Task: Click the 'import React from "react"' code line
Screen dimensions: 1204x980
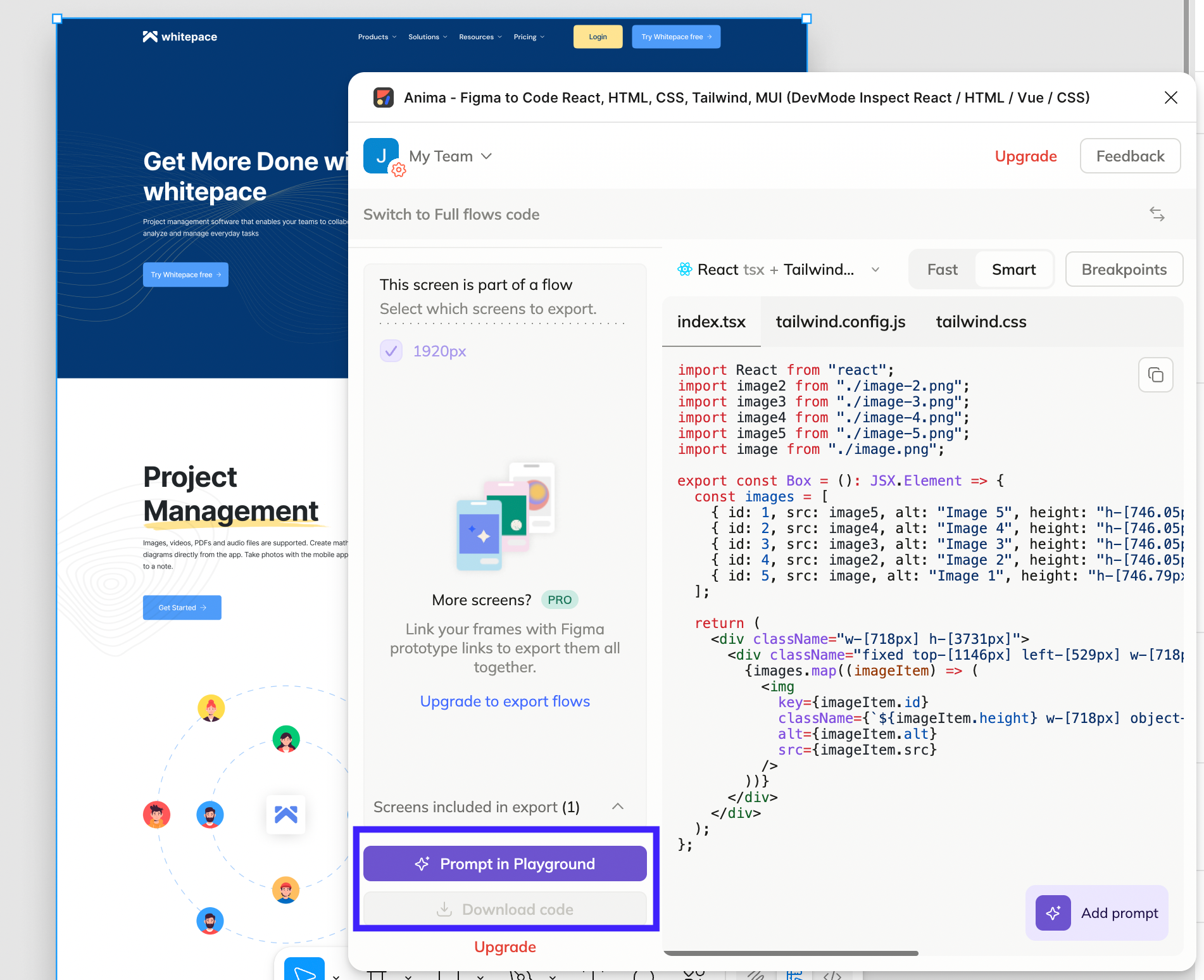Action: (786, 370)
